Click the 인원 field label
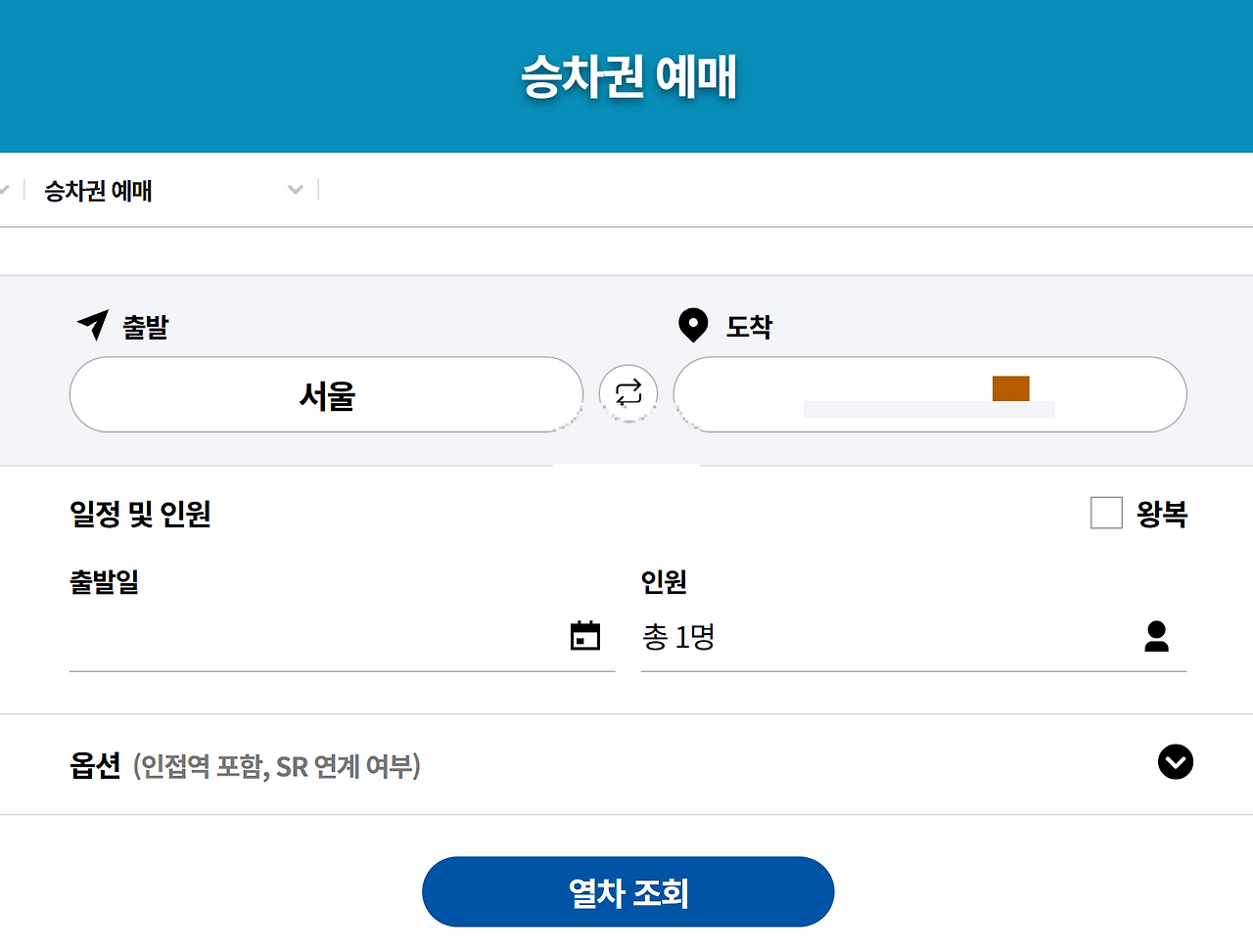This screenshot has height=952, width=1253. click(x=664, y=582)
